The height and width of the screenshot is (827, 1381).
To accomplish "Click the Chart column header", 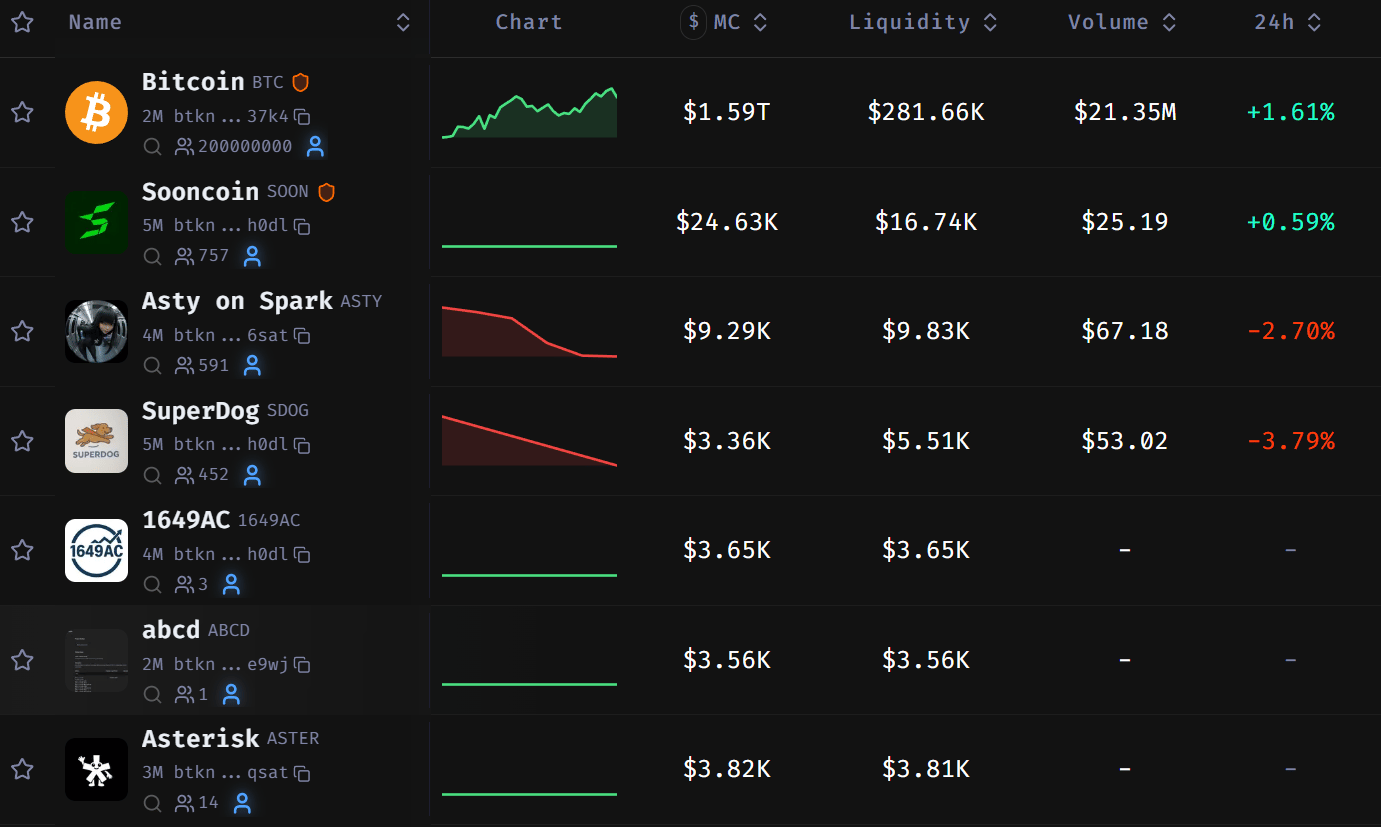I will tap(529, 22).
